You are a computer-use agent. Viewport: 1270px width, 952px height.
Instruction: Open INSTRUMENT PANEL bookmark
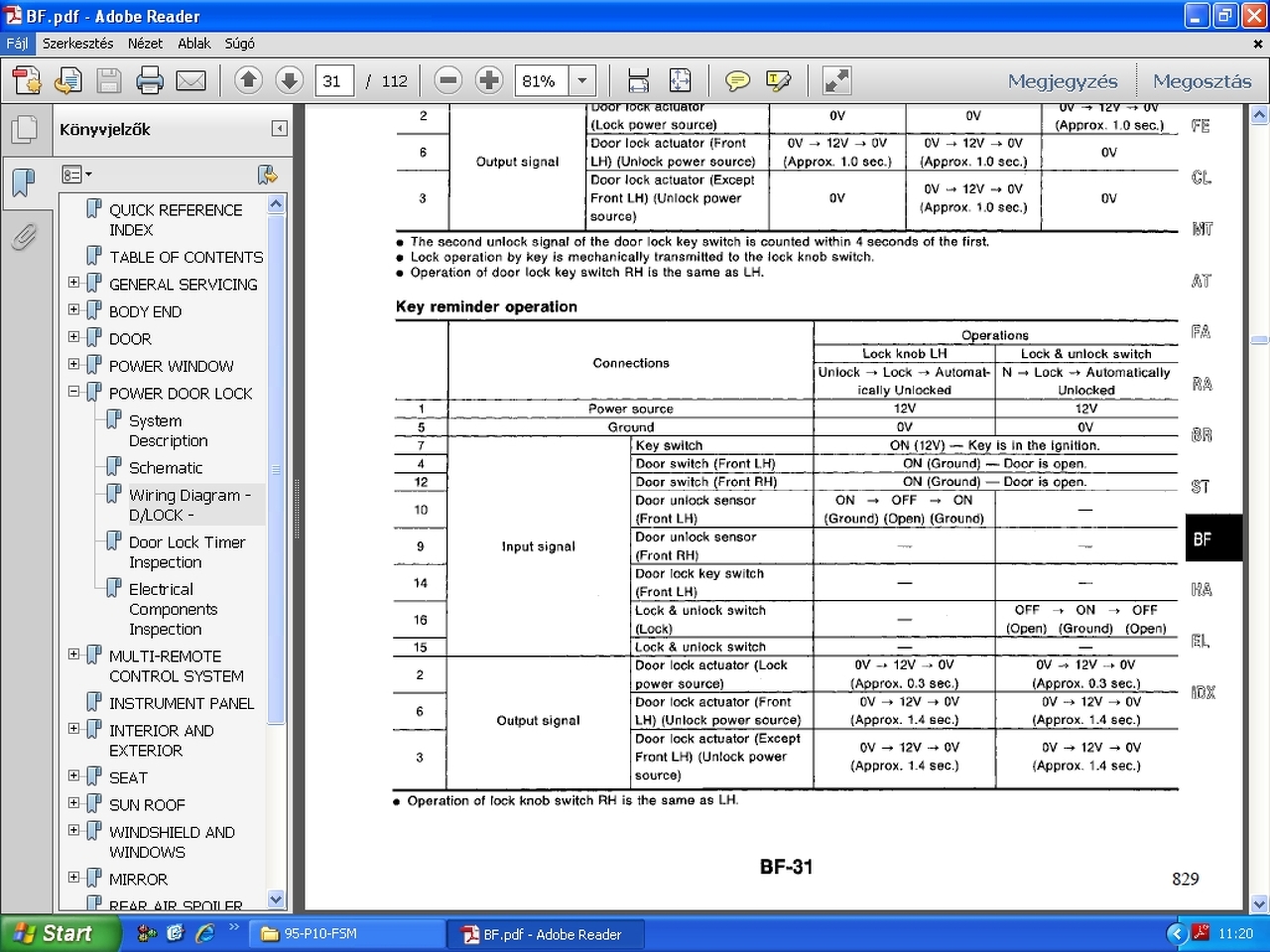[x=182, y=703]
